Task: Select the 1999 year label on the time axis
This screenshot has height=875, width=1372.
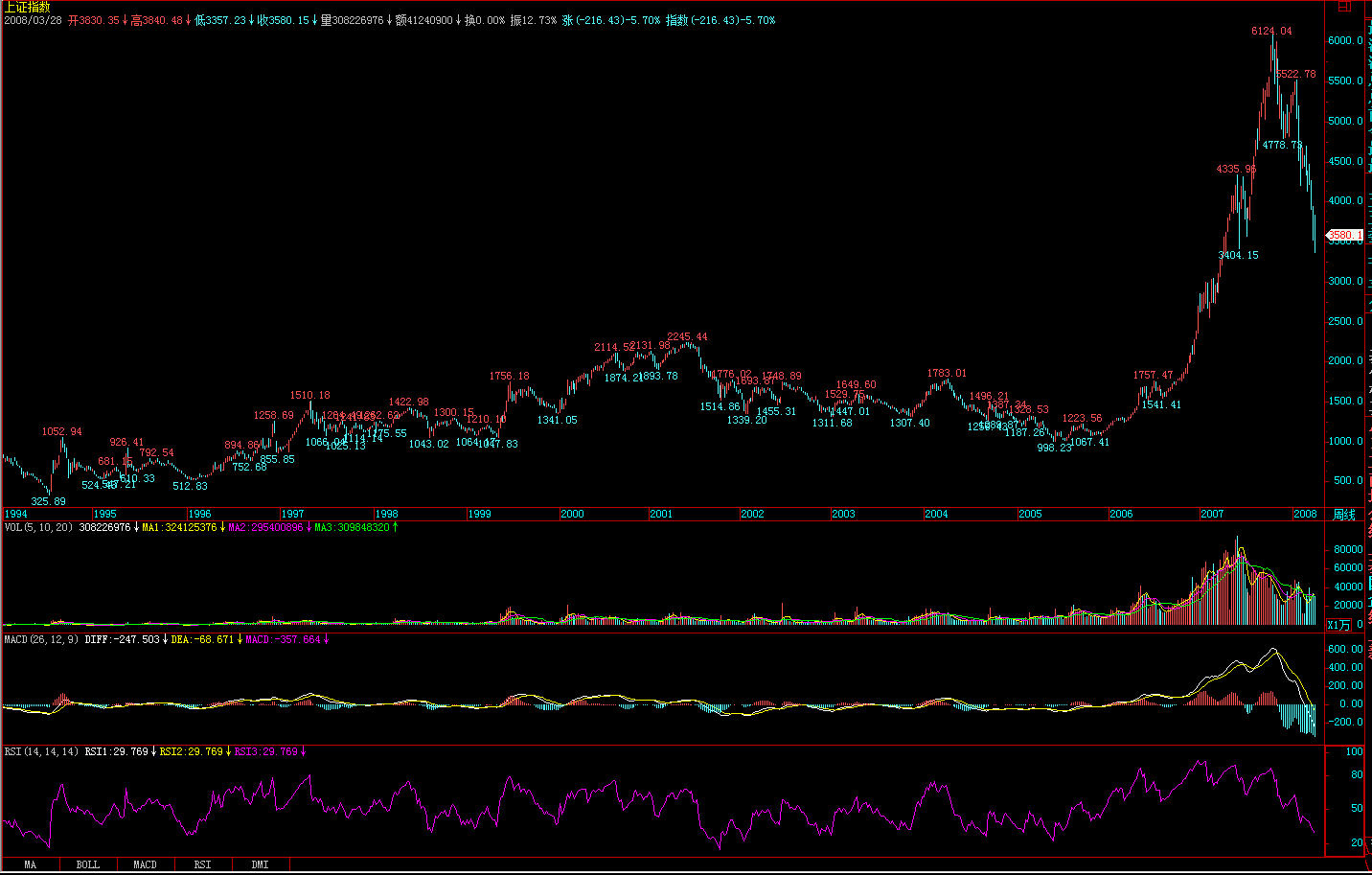Action: [479, 515]
